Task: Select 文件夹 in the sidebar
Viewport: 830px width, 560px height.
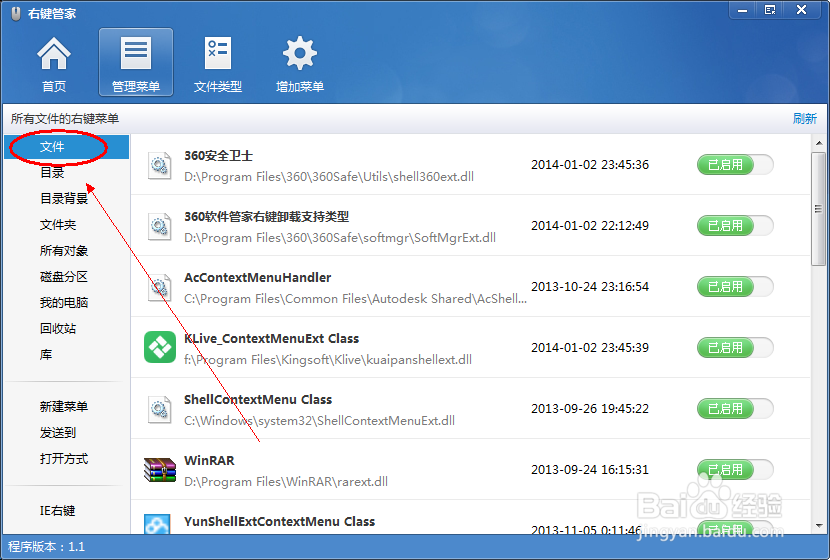Action: coord(58,224)
